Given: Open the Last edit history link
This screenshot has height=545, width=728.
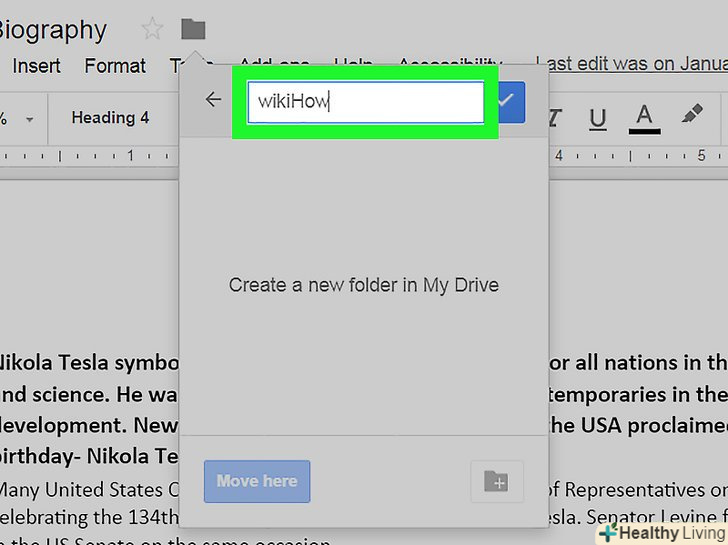Looking at the screenshot, I should pos(631,64).
